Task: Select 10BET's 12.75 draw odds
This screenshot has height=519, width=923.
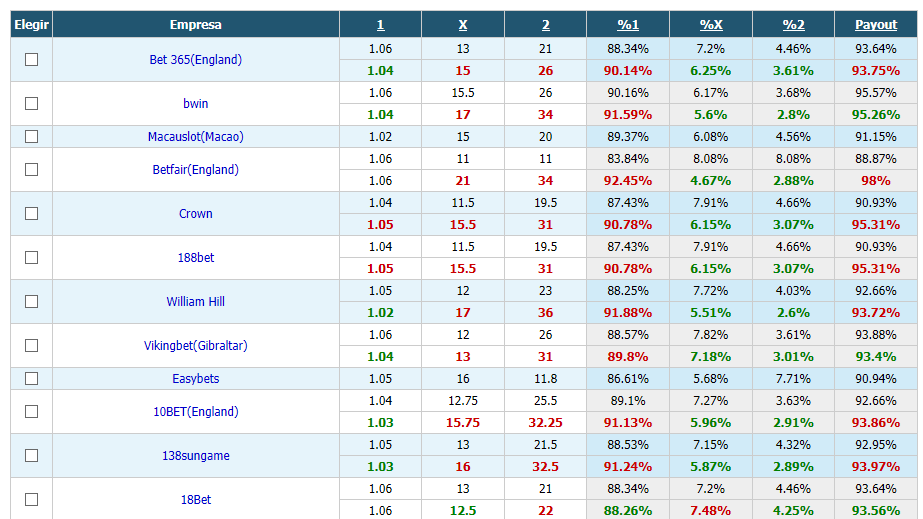Action: tap(463, 401)
